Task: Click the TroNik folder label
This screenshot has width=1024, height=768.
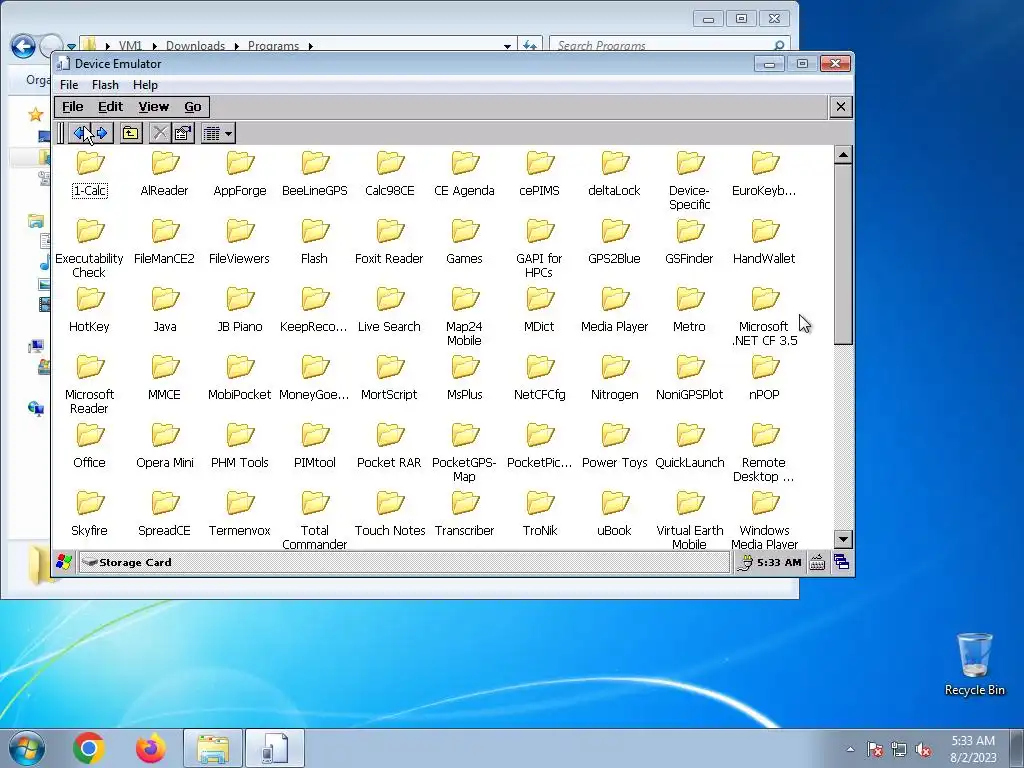Action: coord(539,530)
